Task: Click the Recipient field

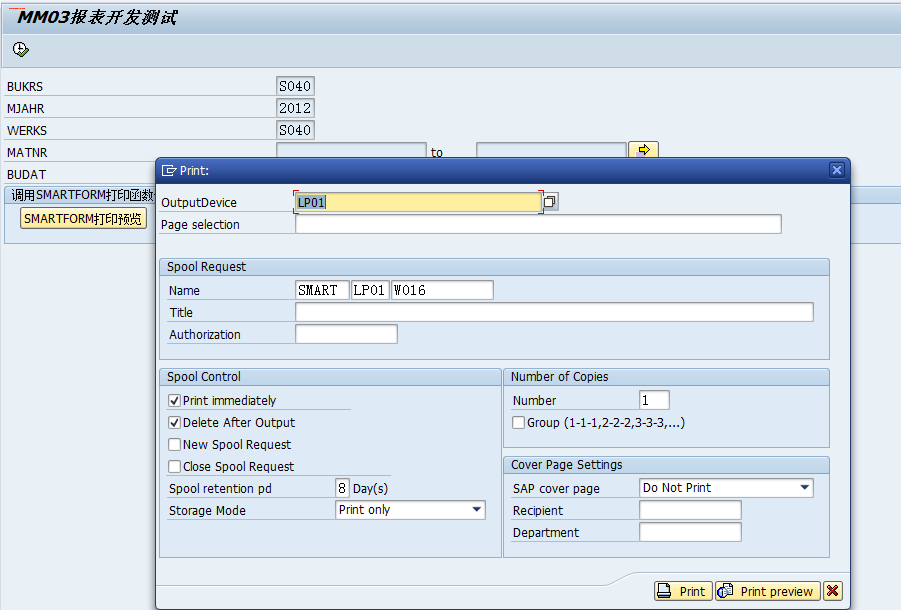Action: [x=690, y=510]
